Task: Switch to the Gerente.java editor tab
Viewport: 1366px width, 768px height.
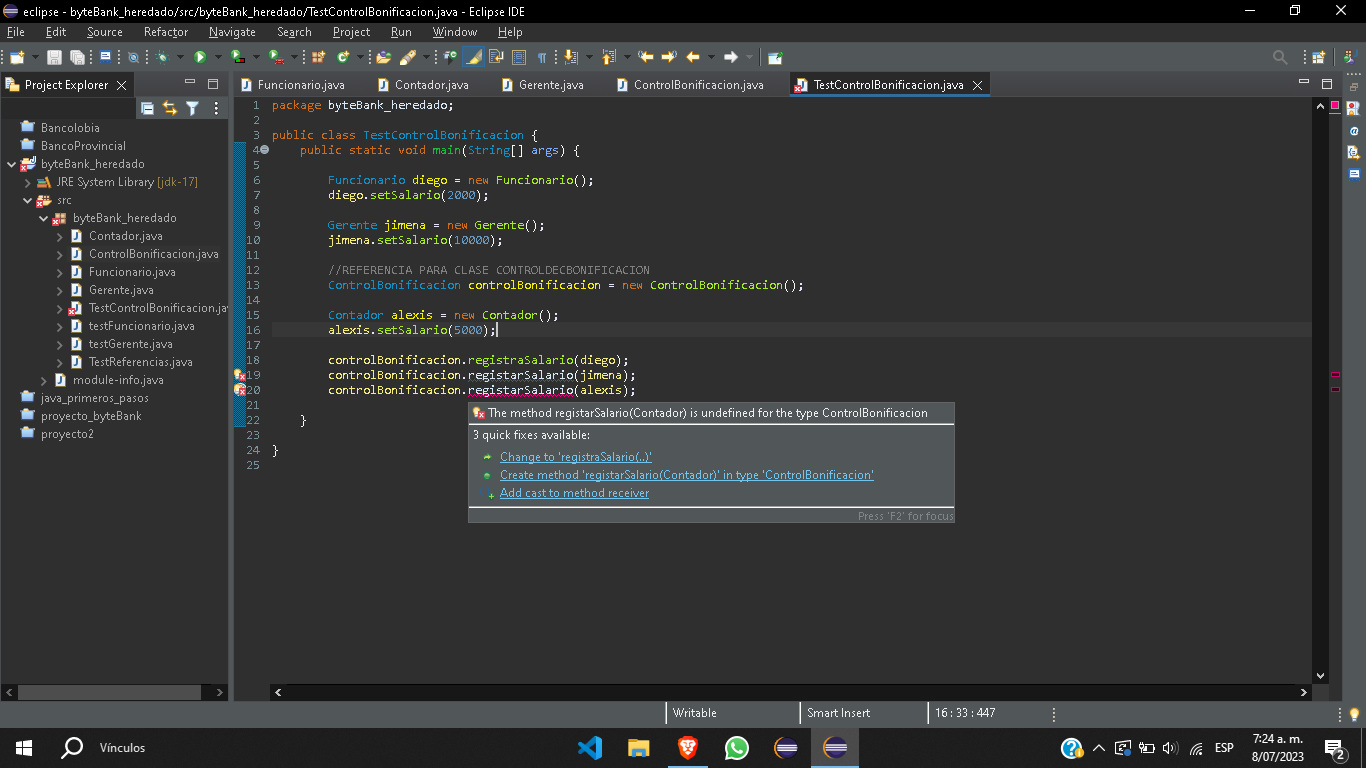Action: 543,85
